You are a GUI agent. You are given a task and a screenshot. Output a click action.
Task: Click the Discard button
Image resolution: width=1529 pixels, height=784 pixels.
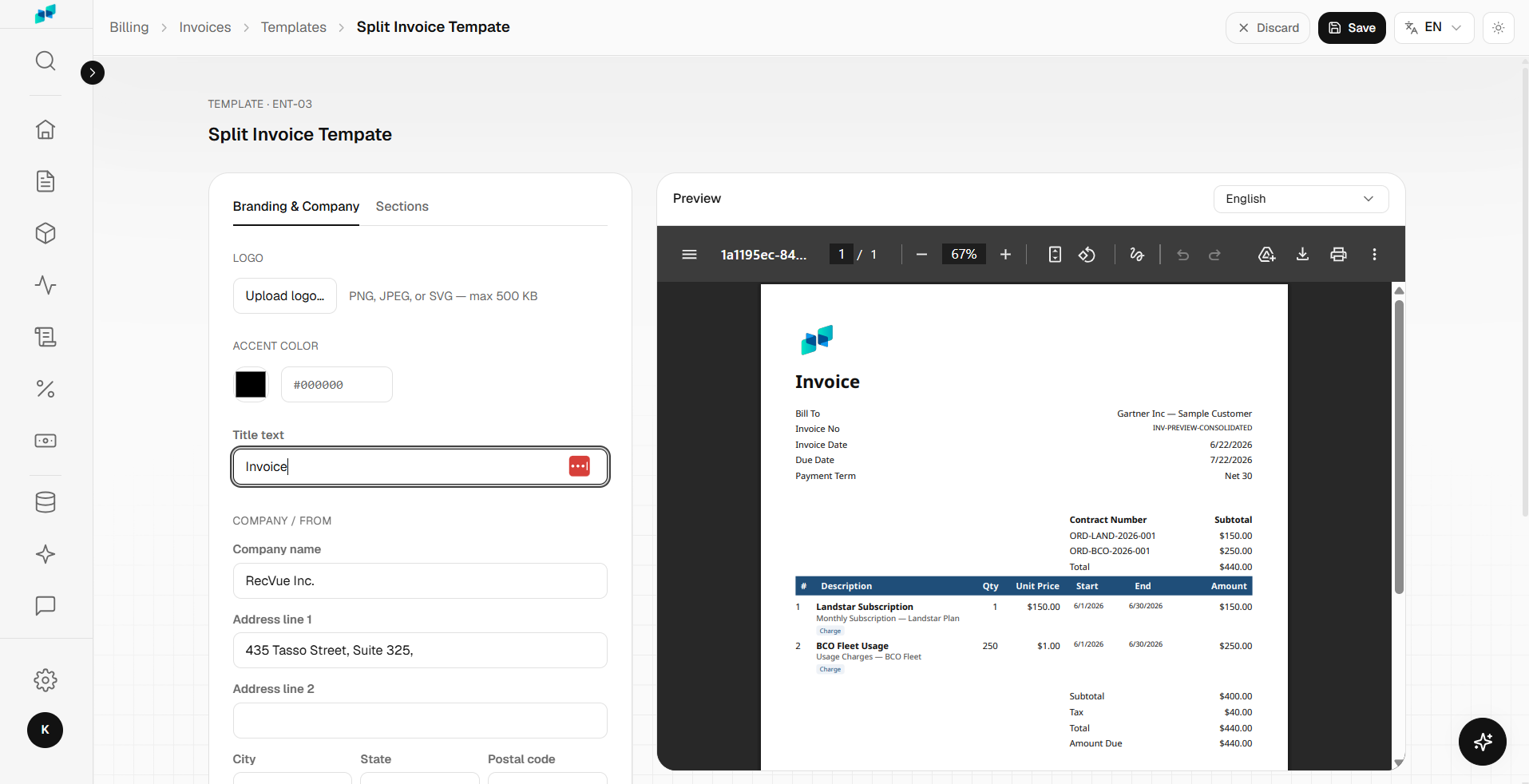(1268, 28)
